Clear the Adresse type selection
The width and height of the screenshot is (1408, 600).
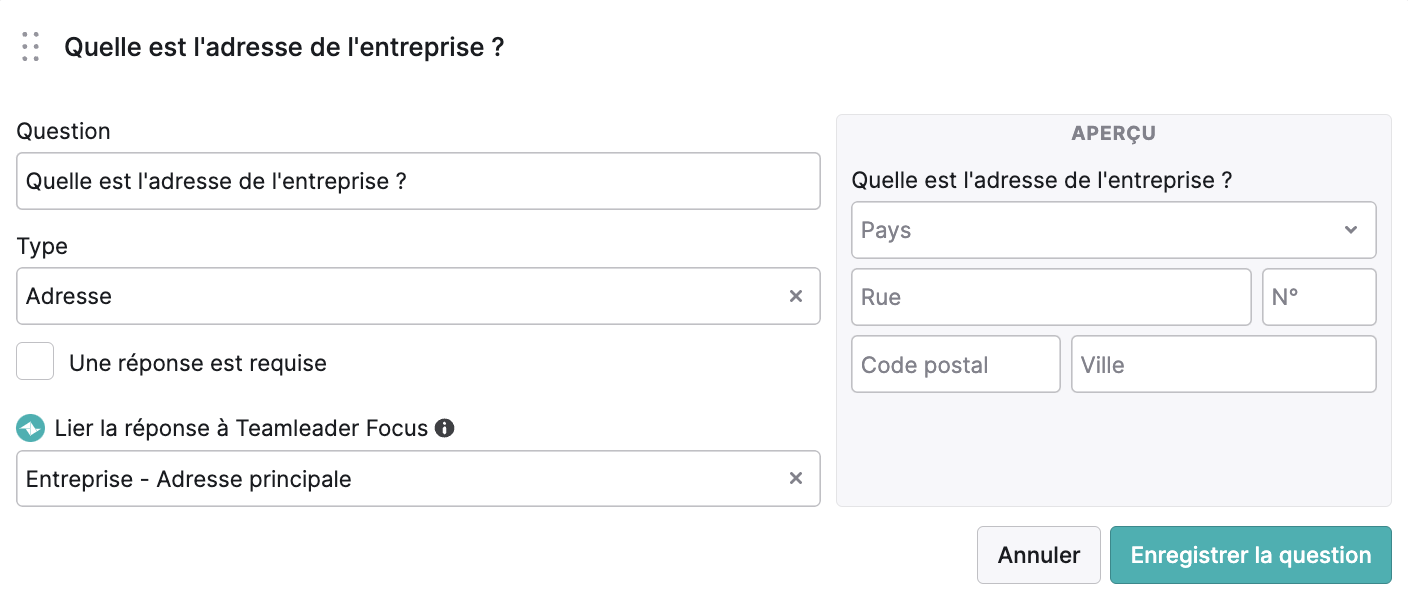796,296
